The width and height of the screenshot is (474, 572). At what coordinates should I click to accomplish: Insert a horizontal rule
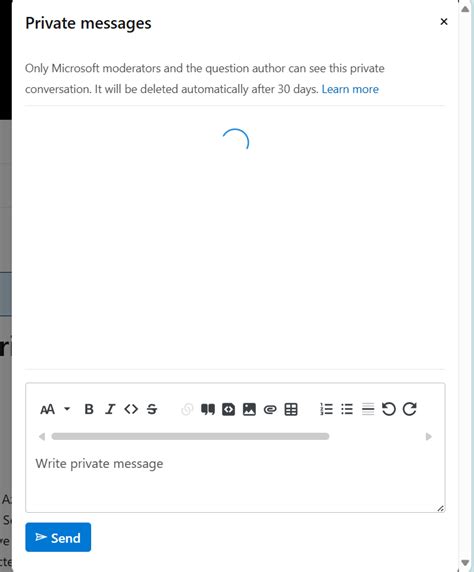click(368, 409)
